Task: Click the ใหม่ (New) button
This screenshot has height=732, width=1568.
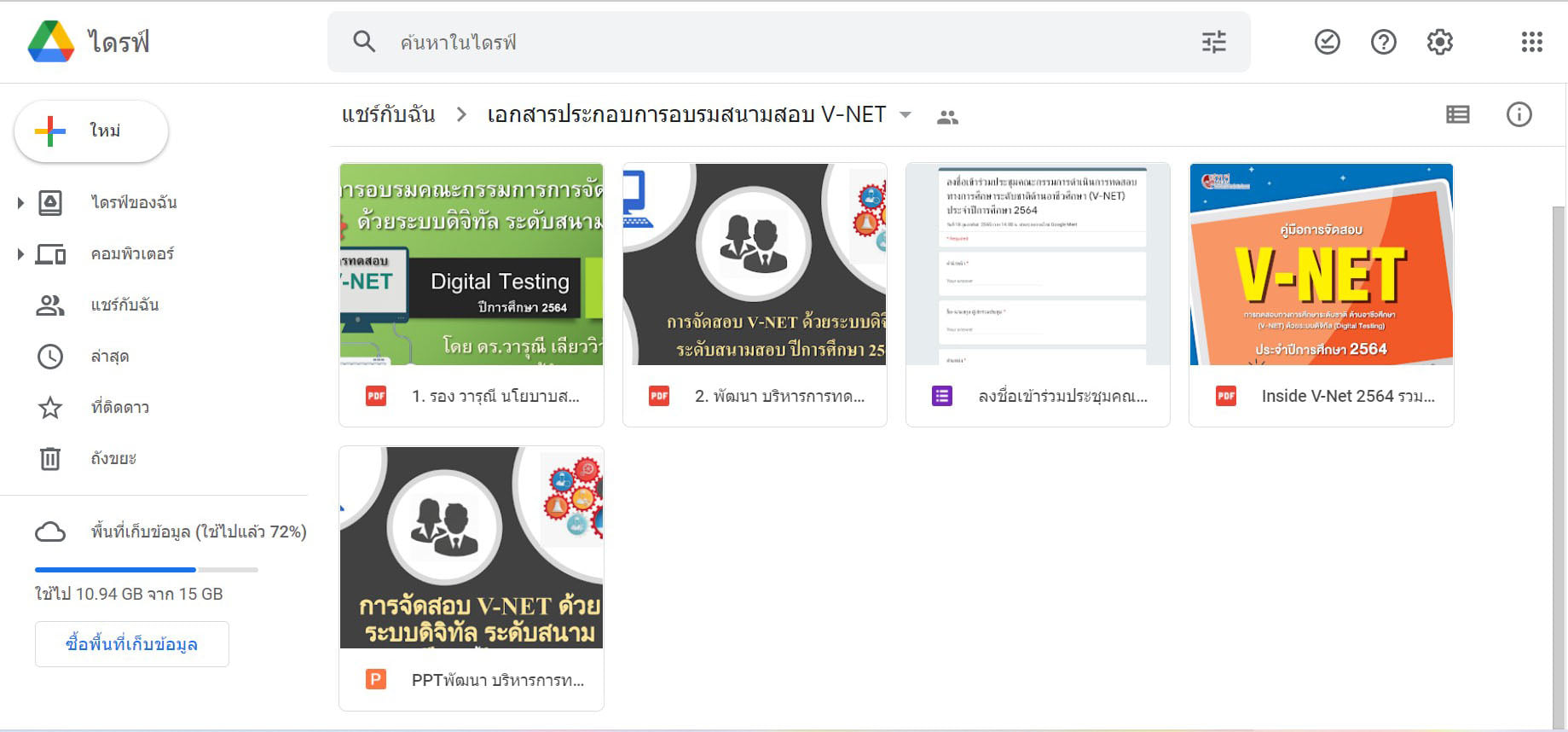Action: [x=91, y=131]
